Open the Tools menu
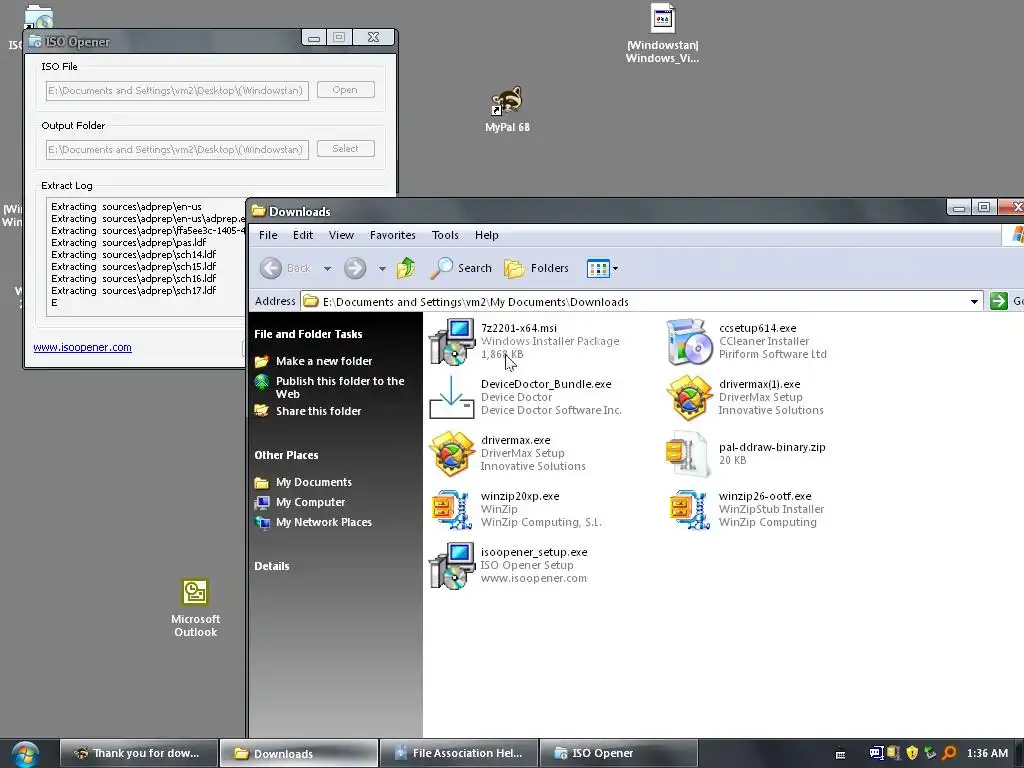This screenshot has height=768, width=1024. [x=445, y=235]
